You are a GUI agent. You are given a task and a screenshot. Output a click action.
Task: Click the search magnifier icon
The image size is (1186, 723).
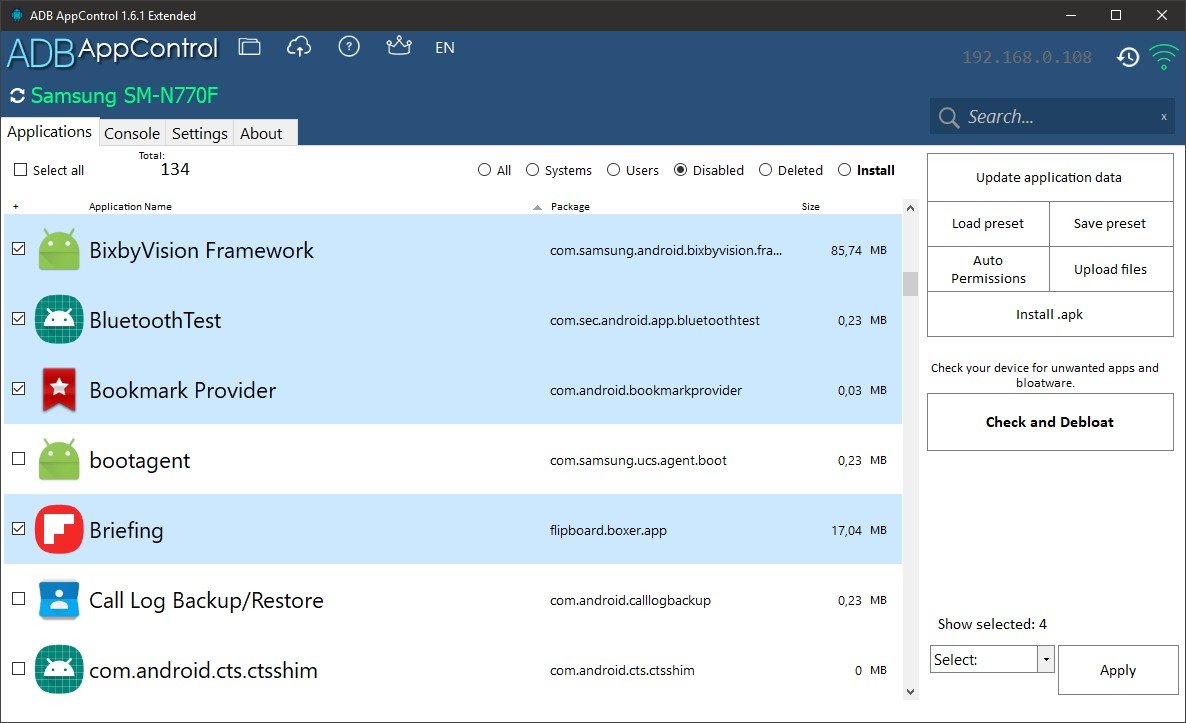point(948,117)
